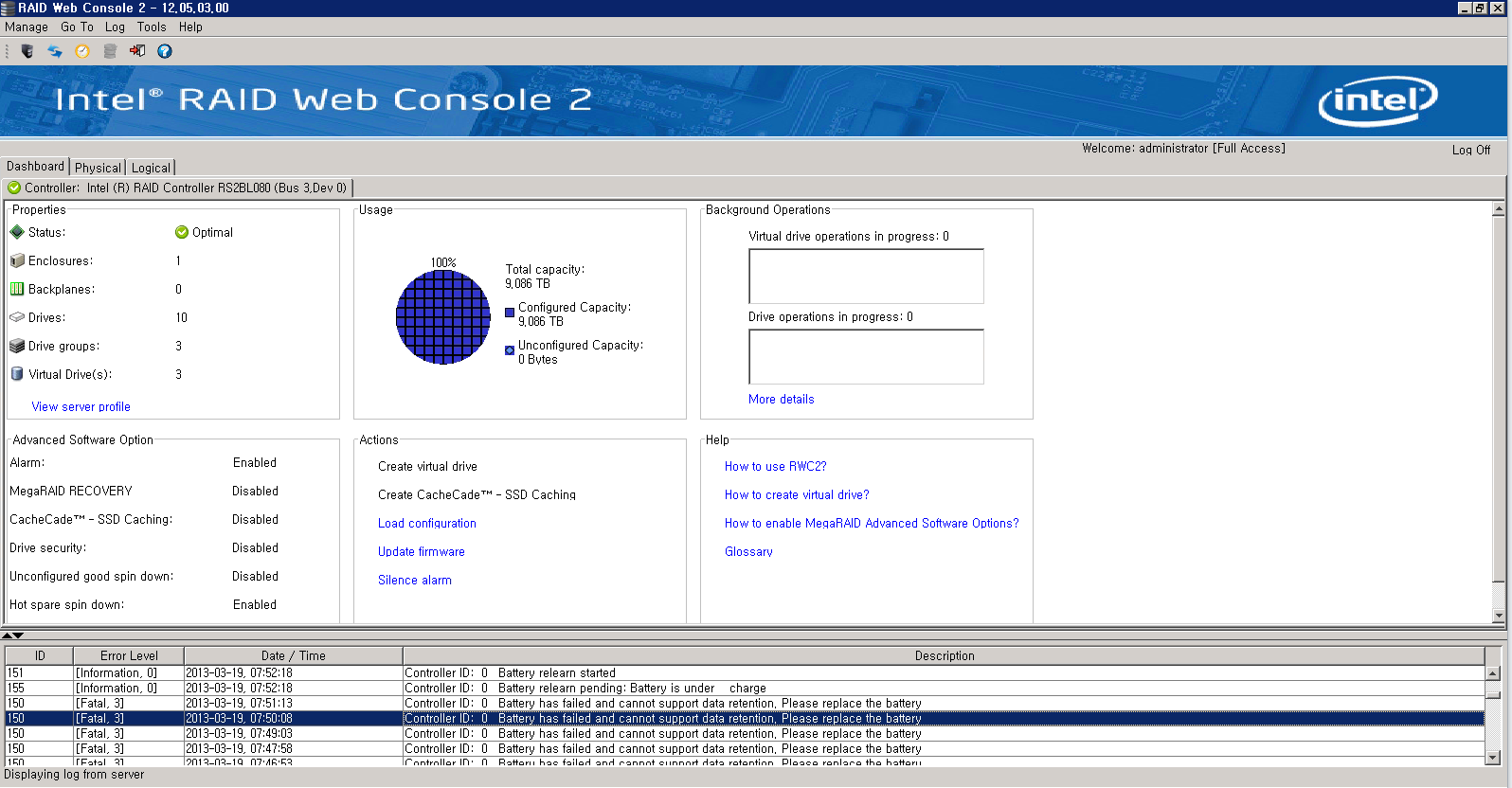The width and height of the screenshot is (1512, 788).
Task: Click the Description column header
Action: coord(944,655)
